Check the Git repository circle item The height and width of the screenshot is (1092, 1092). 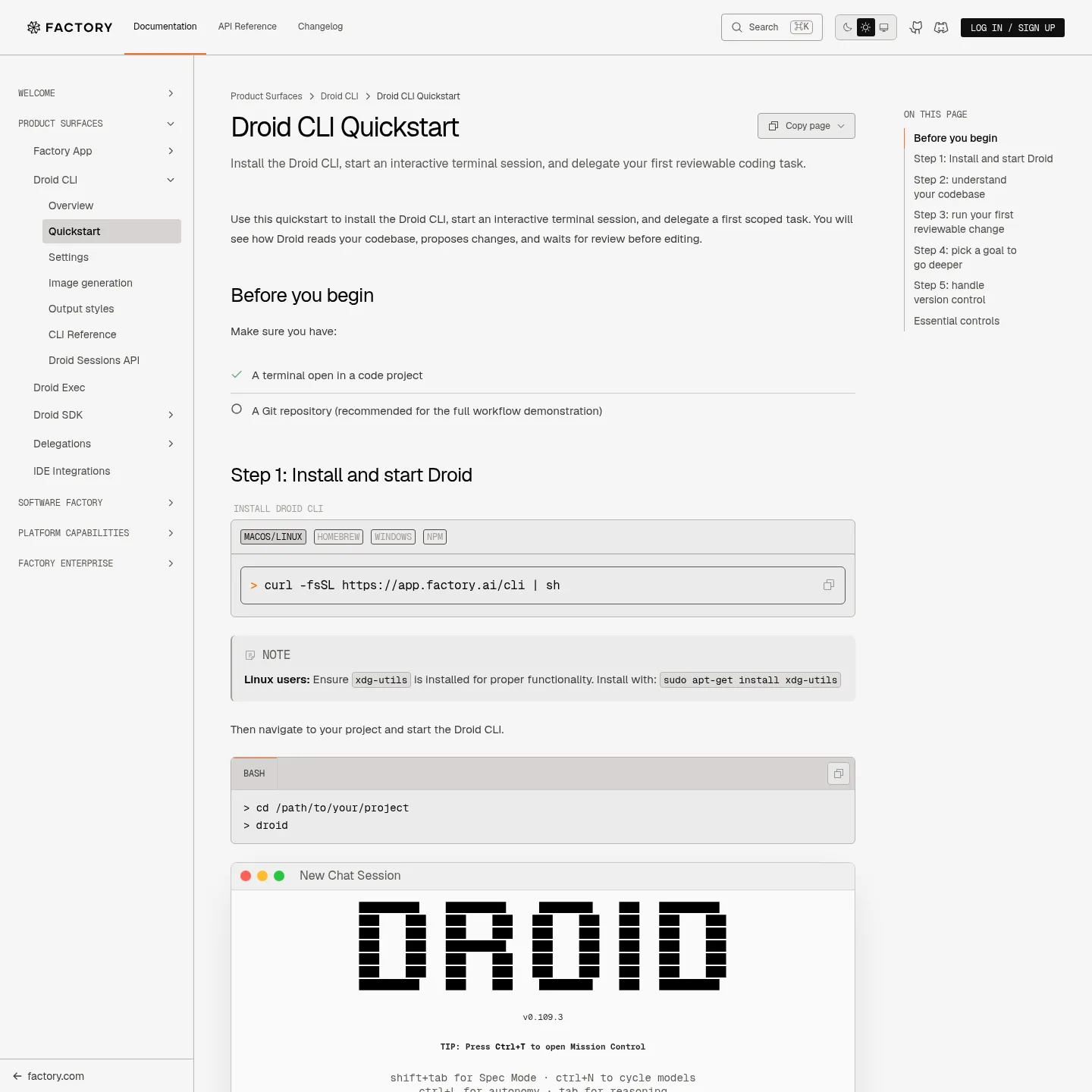coord(237,409)
